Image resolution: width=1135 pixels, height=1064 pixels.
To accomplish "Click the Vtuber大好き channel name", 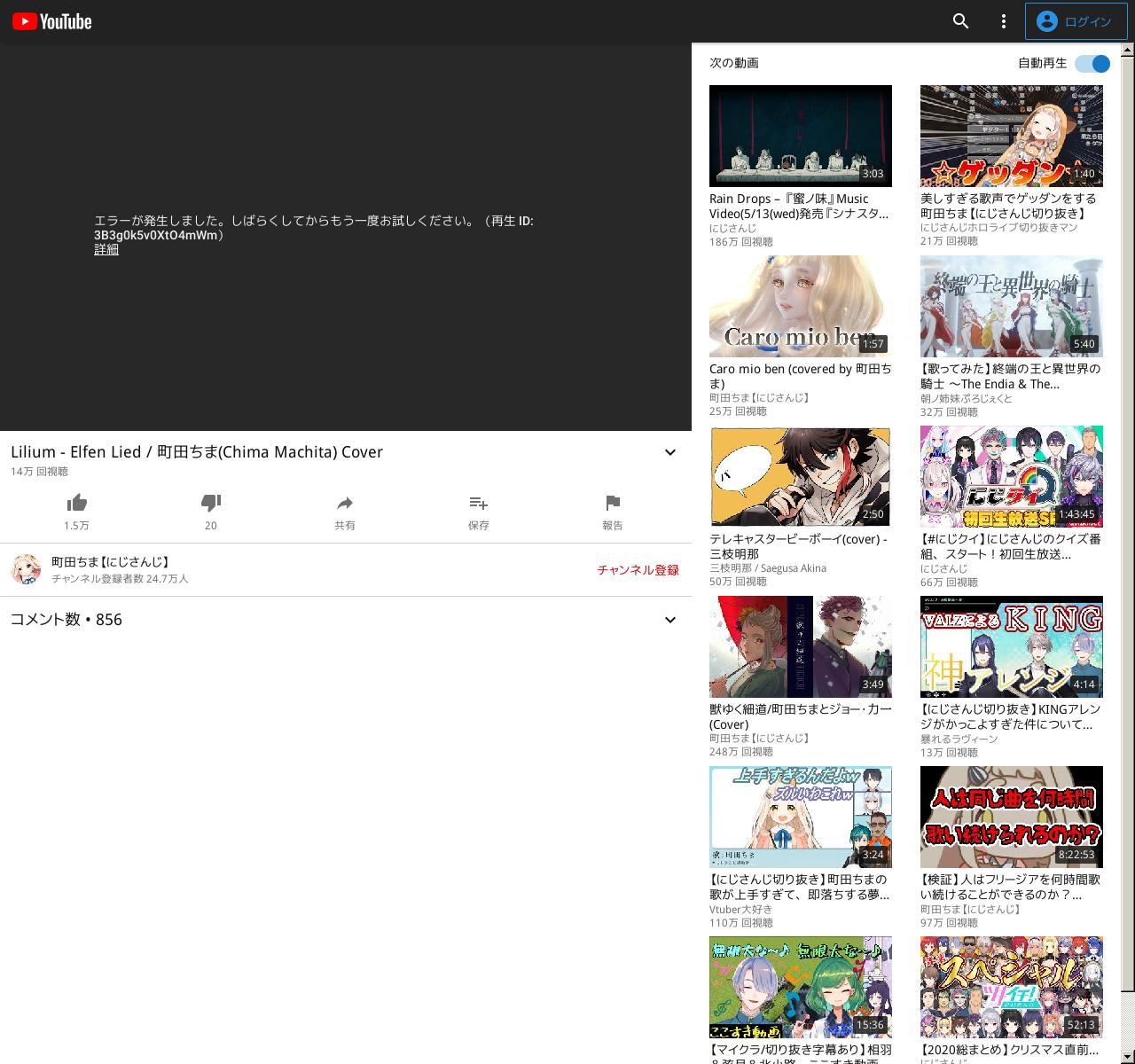I will point(741,909).
